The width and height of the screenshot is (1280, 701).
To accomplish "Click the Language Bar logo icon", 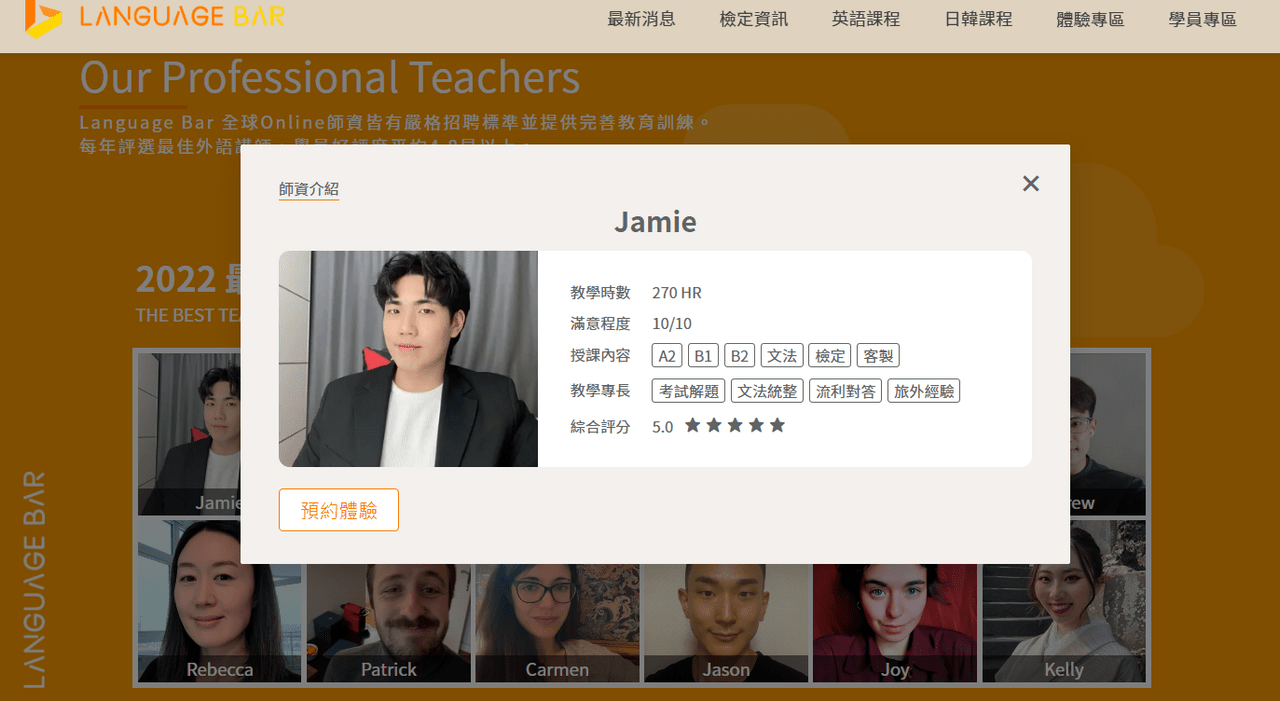I will click(38, 18).
